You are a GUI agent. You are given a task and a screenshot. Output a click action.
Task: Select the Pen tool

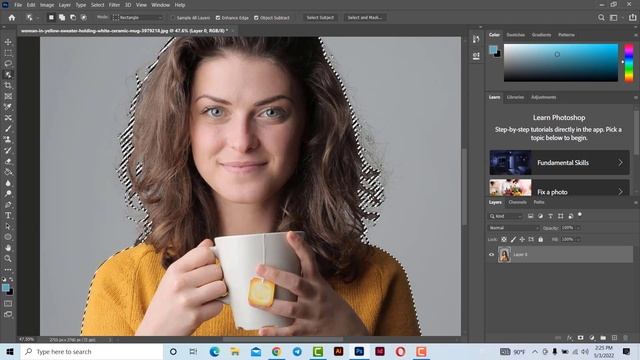8,204
